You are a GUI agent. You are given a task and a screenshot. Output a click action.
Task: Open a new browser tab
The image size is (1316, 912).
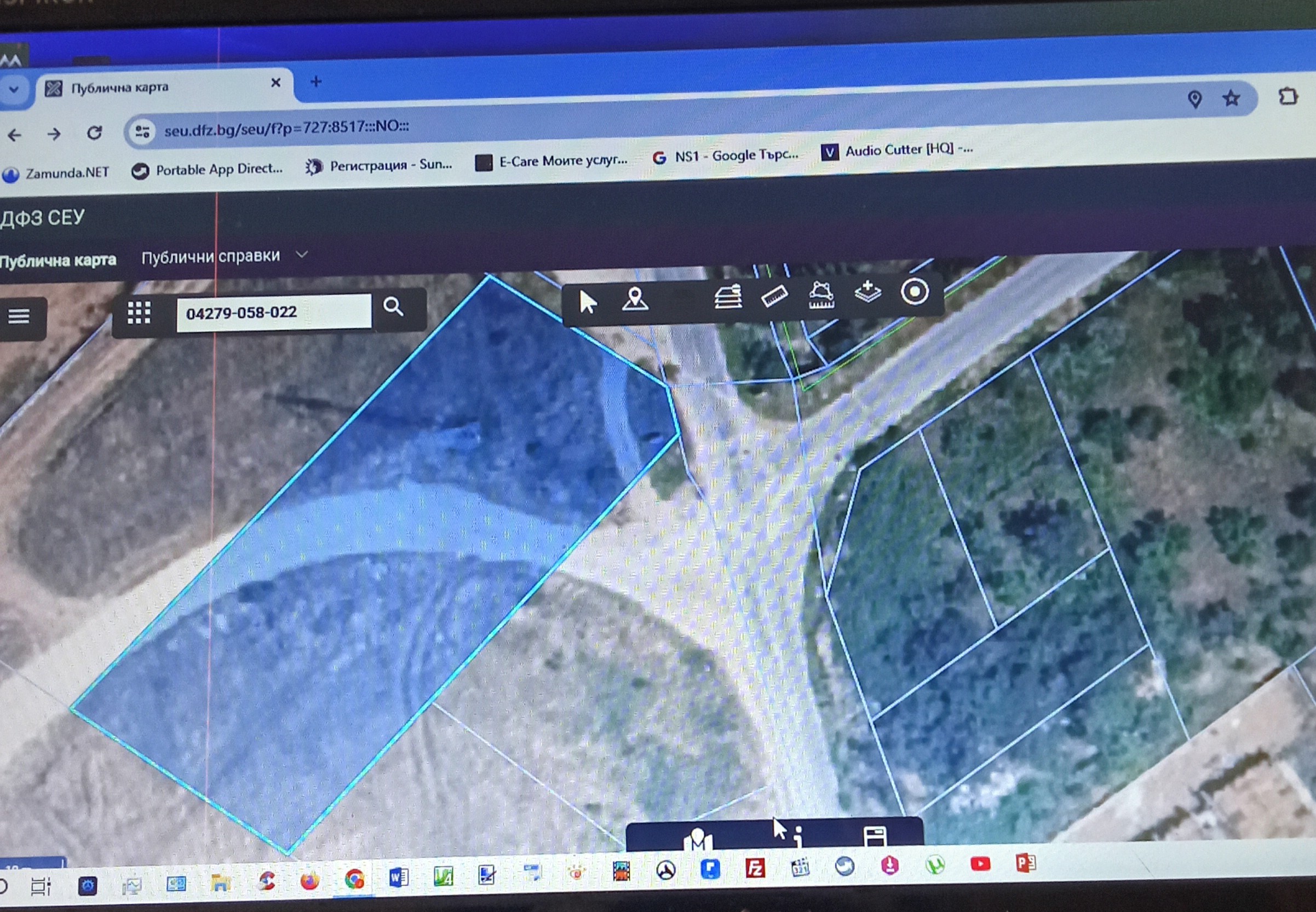point(315,82)
